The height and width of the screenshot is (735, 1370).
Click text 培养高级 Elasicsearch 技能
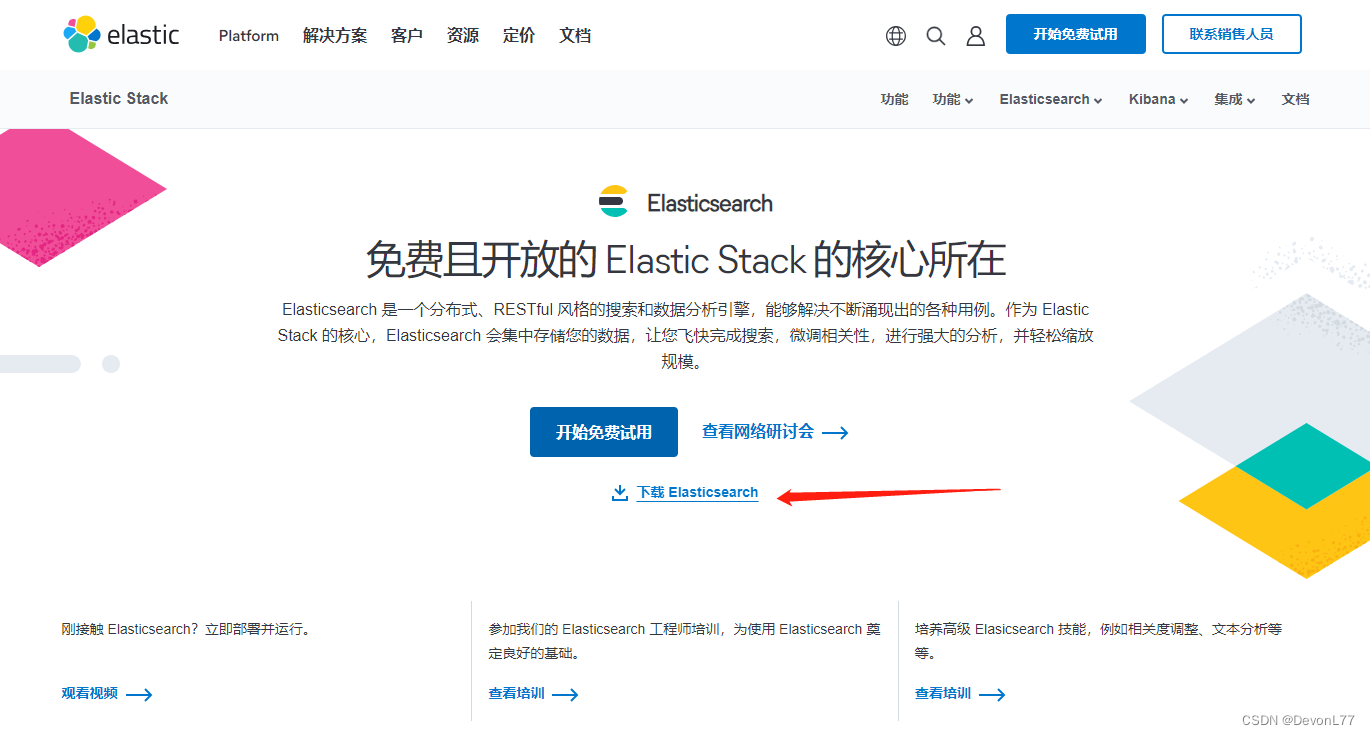1002,629
